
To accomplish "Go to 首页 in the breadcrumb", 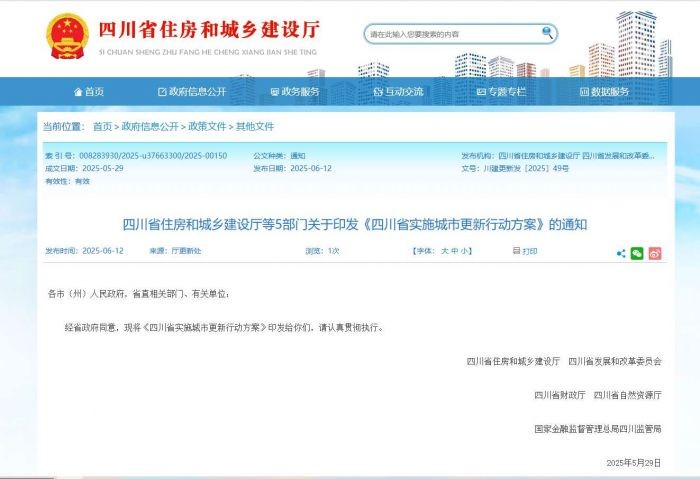I will [x=102, y=126].
